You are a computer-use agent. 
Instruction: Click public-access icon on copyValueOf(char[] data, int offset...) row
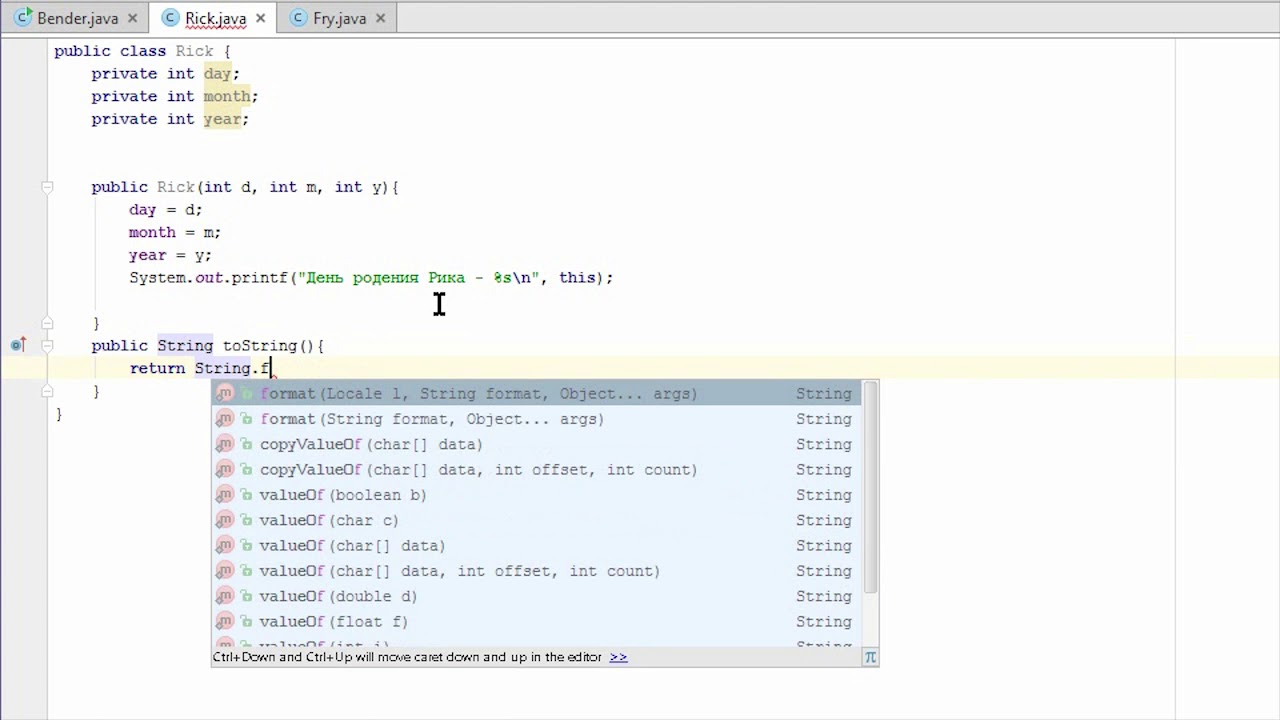click(x=246, y=470)
